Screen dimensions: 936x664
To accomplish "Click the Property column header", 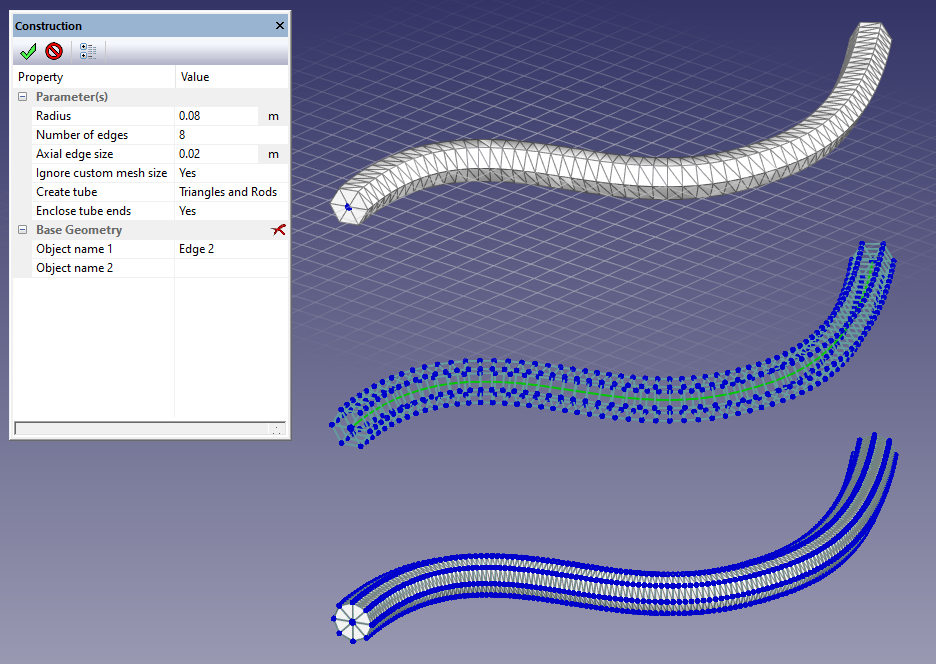I will (x=95, y=77).
